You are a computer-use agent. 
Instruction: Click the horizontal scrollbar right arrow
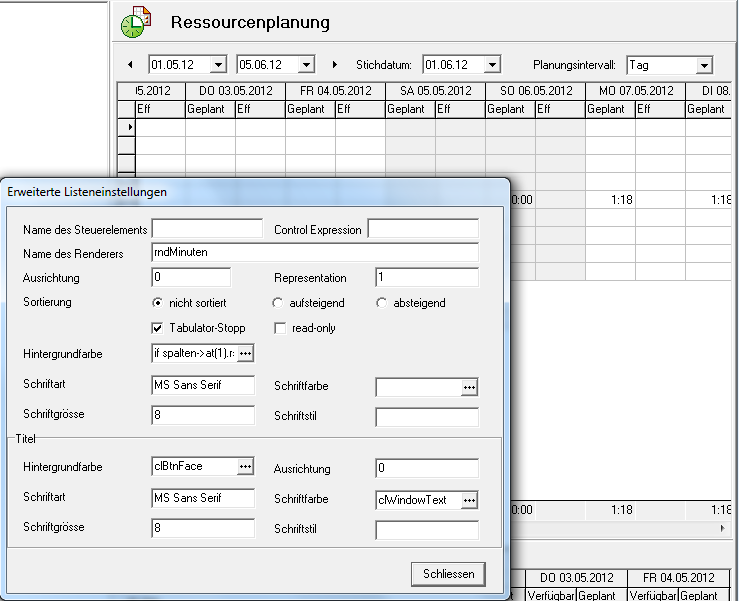coord(724,526)
